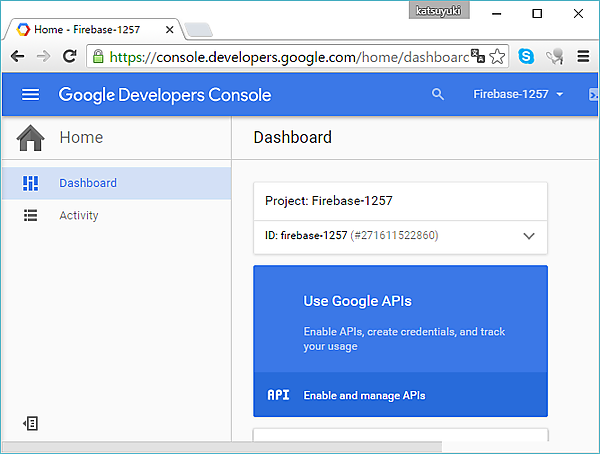Open the Firebase-1257 project dropdown

coord(518,95)
